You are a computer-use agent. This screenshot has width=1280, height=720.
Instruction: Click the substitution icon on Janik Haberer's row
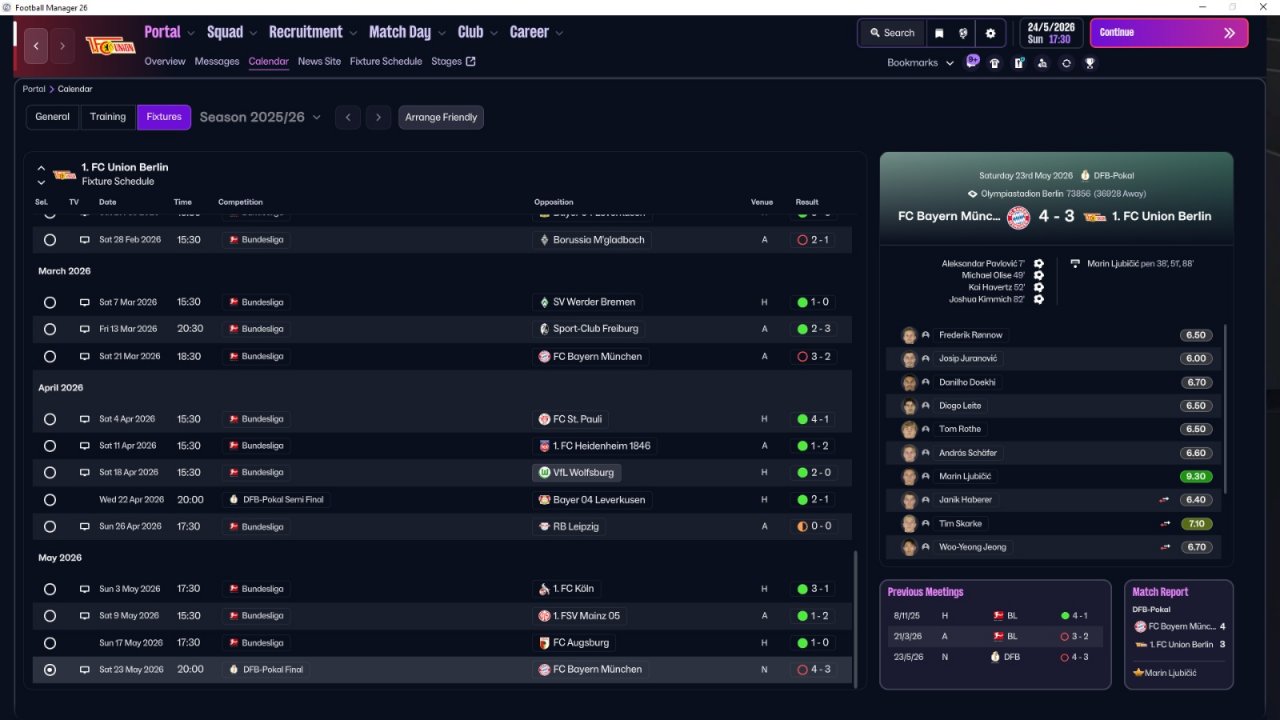click(1164, 500)
